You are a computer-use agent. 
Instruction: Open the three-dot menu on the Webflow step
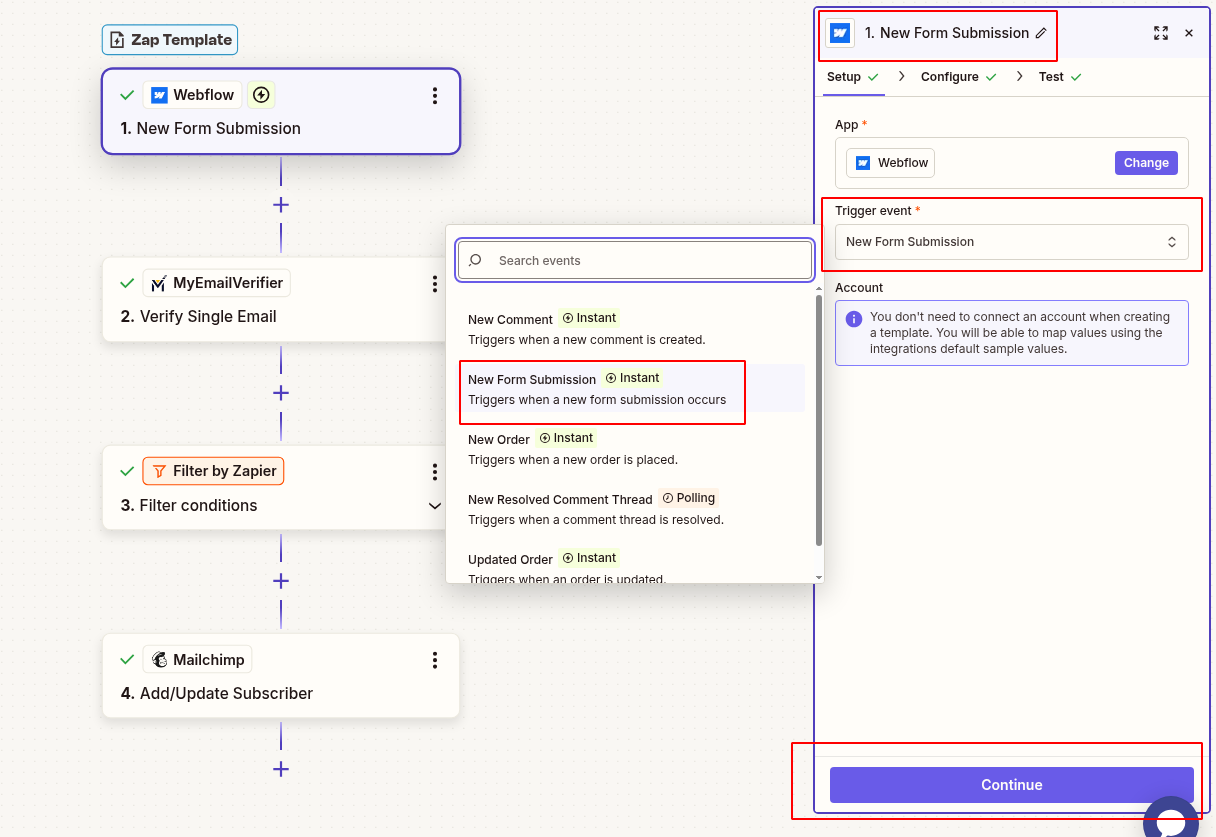click(435, 95)
